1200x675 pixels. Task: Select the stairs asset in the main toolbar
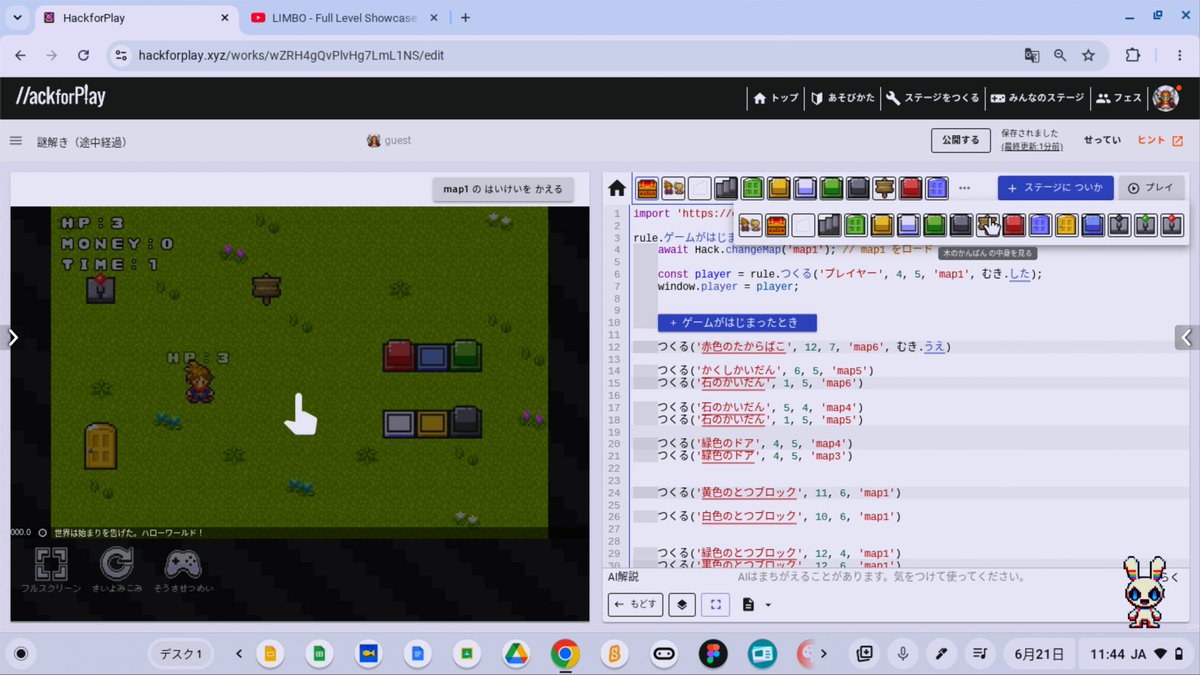pyautogui.click(x=727, y=188)
